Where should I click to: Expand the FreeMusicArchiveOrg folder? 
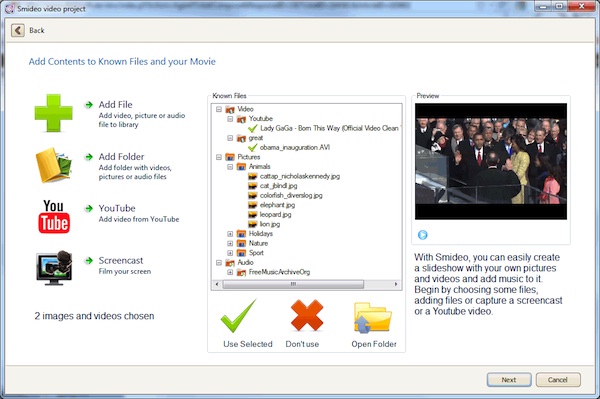point(230,272)
